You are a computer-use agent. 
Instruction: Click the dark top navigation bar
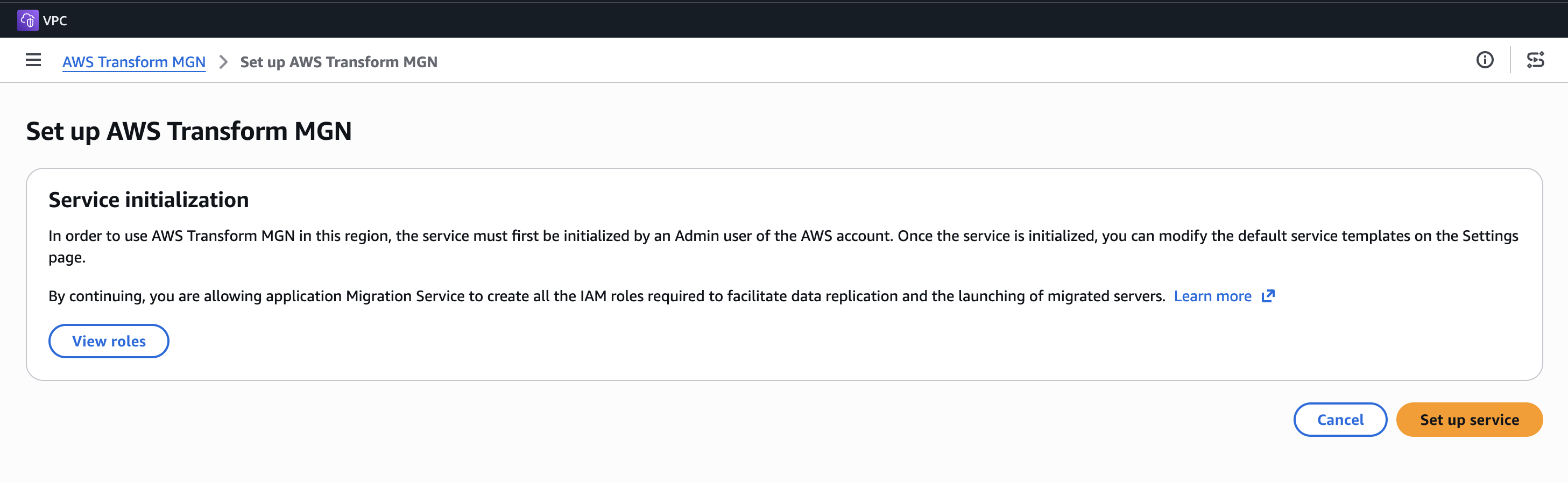(792, 20)
